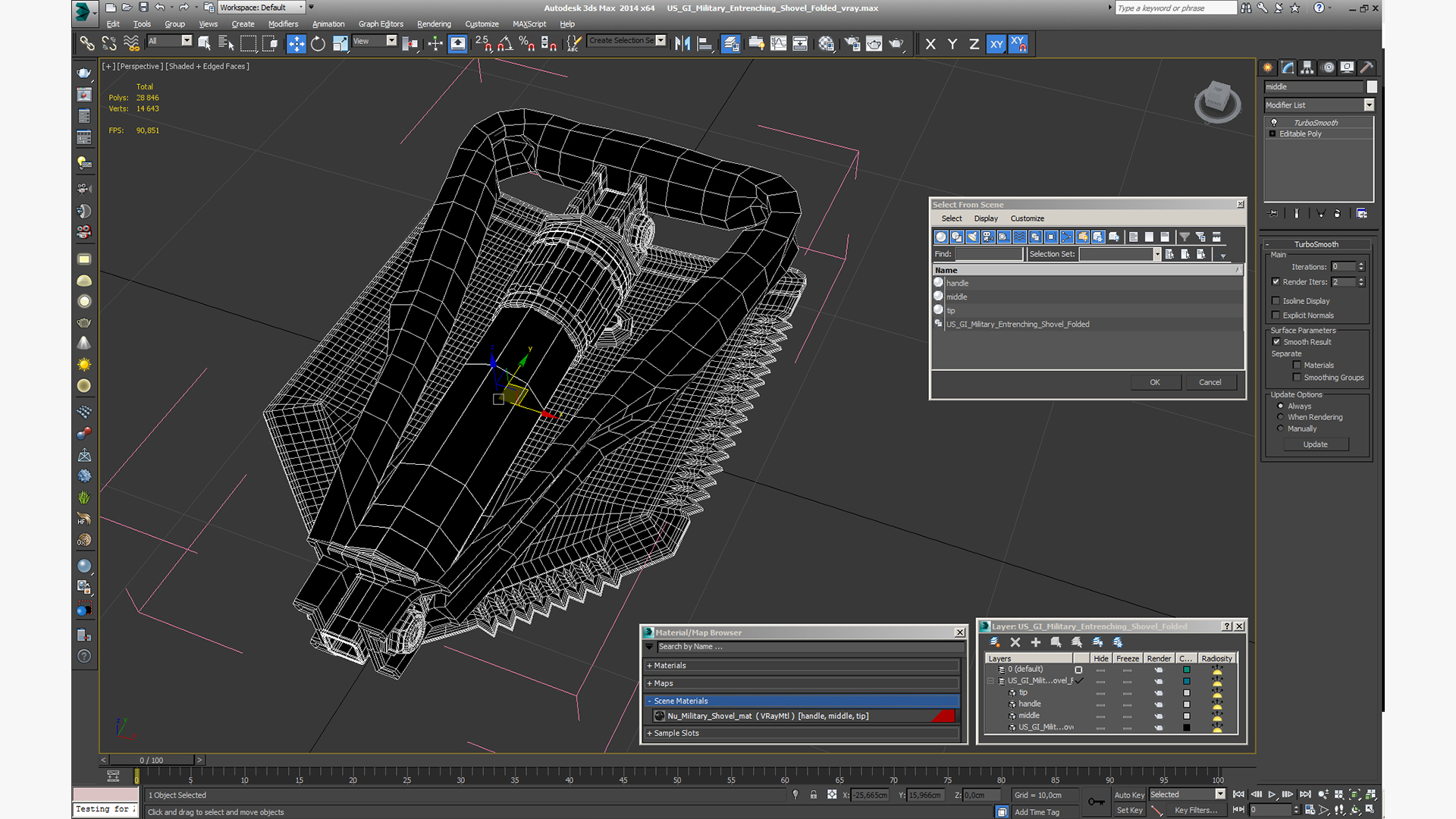Click the Bind to Space Warp tool
The width and height of the screenshot is (1456, 819).
click(x=131, y=43)
